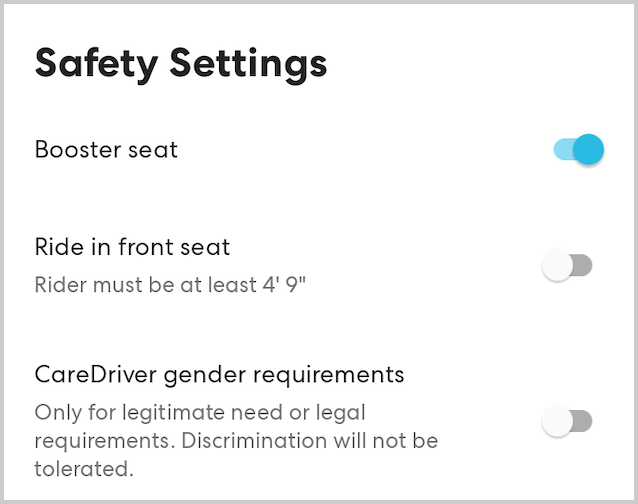Click the blue knob of Booster seat switch
Viewport: 638px width, 504px height.
click(x=589, y=150)
